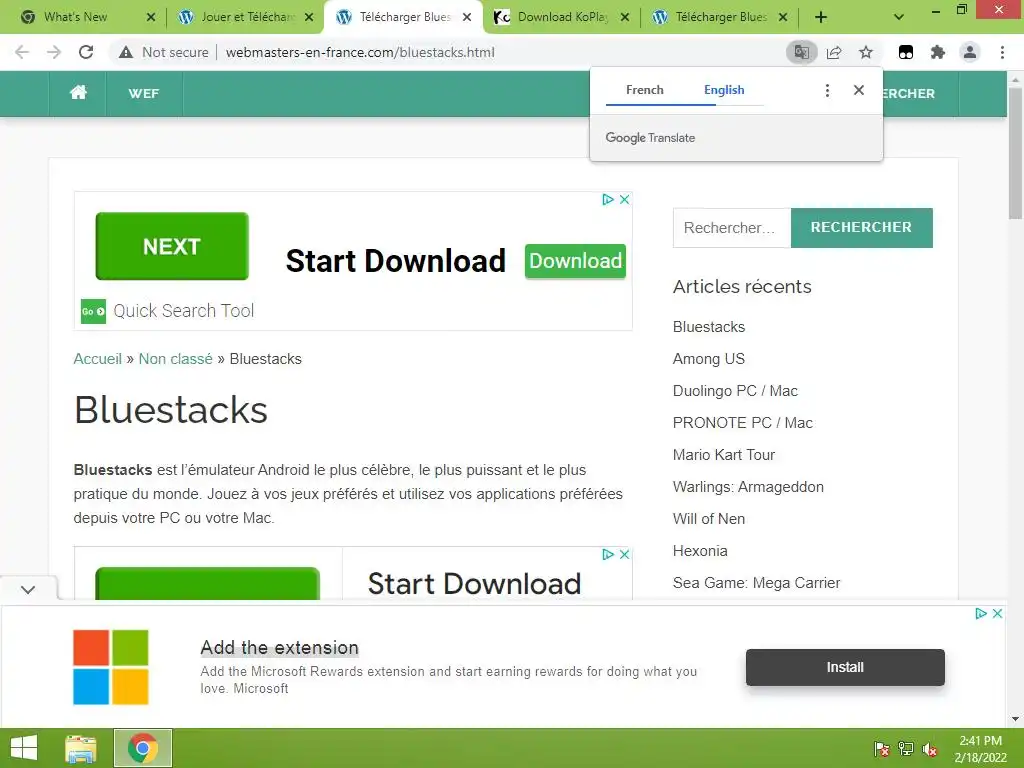Open recent article Sea Game: Mega Carrier

pyautogui.click(x=756, y=583)
